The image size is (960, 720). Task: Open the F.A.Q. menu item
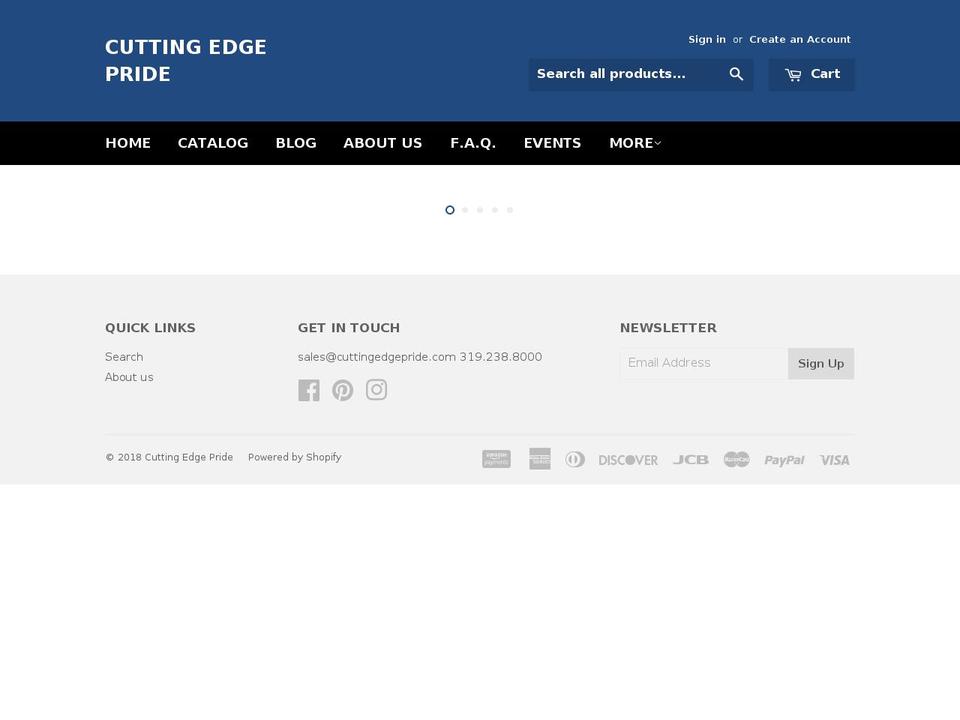473,143
